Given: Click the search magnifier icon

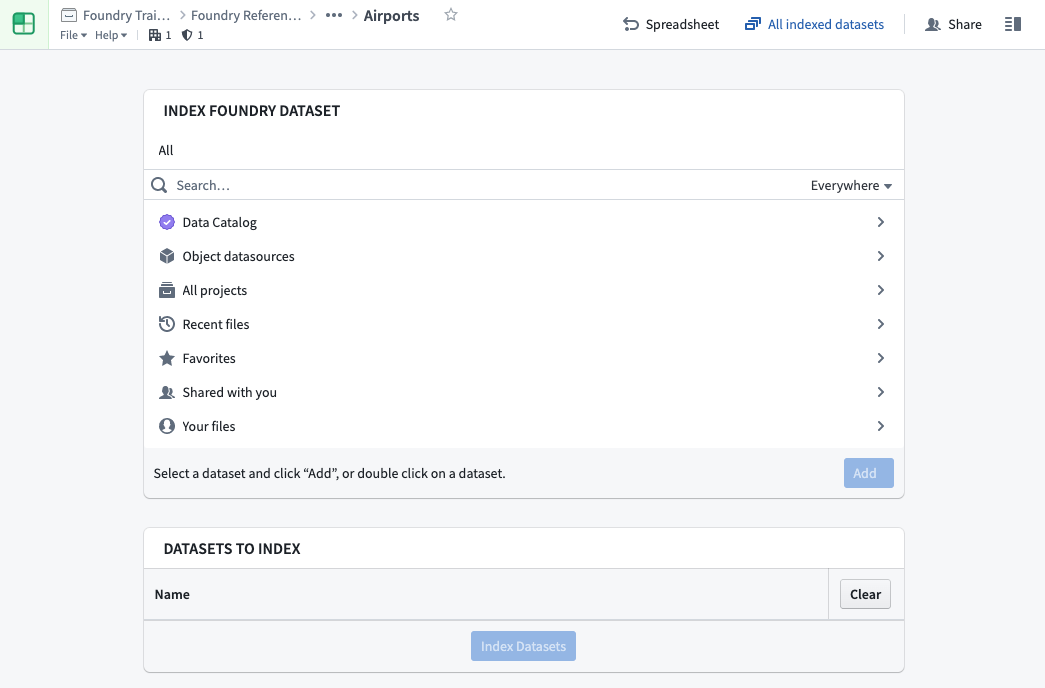Looking at the screenshot, I should tap(159, 185).
